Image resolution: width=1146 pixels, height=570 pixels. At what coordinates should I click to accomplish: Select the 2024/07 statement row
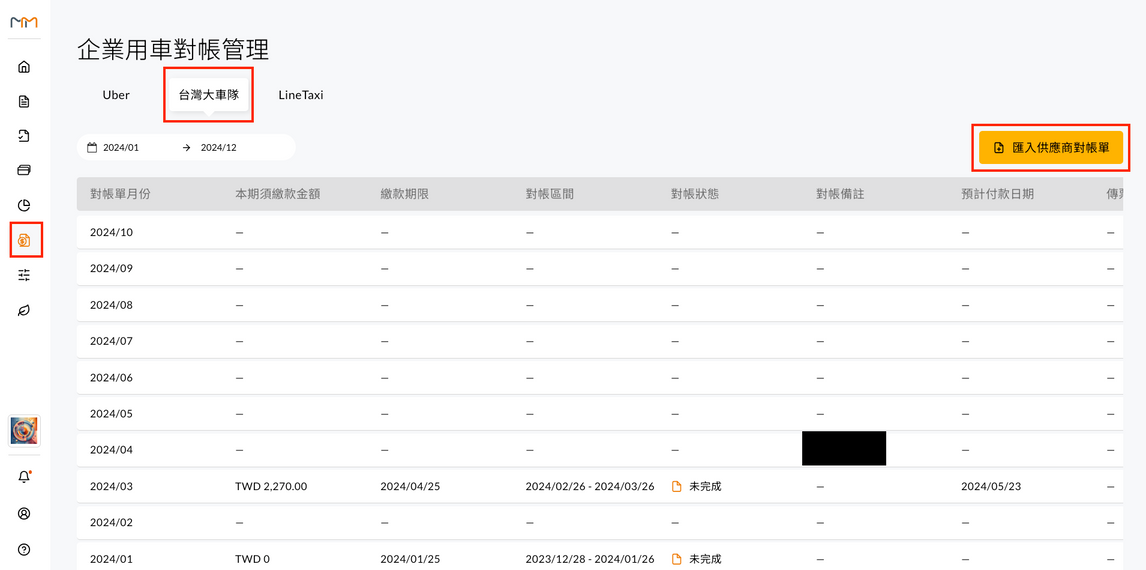click(x=599, y=341)
